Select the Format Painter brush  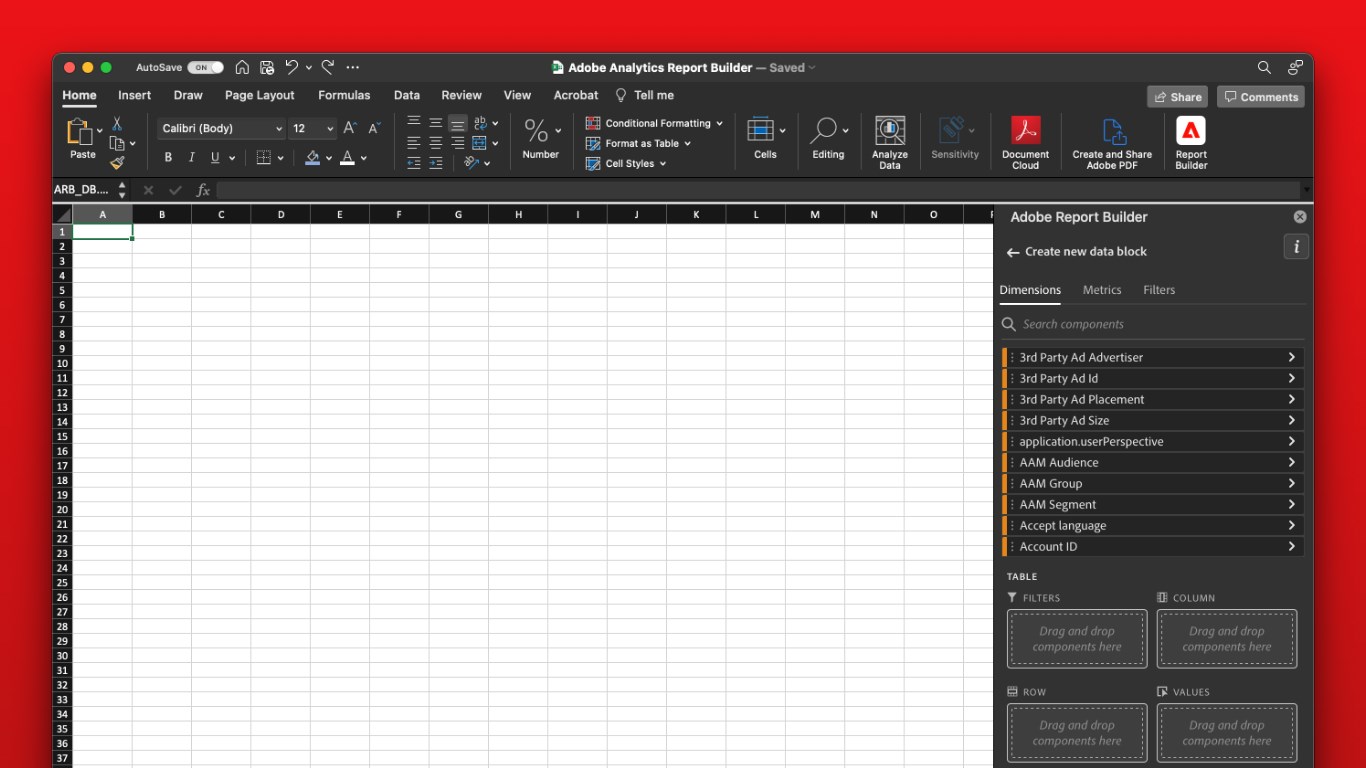(117, 162)
